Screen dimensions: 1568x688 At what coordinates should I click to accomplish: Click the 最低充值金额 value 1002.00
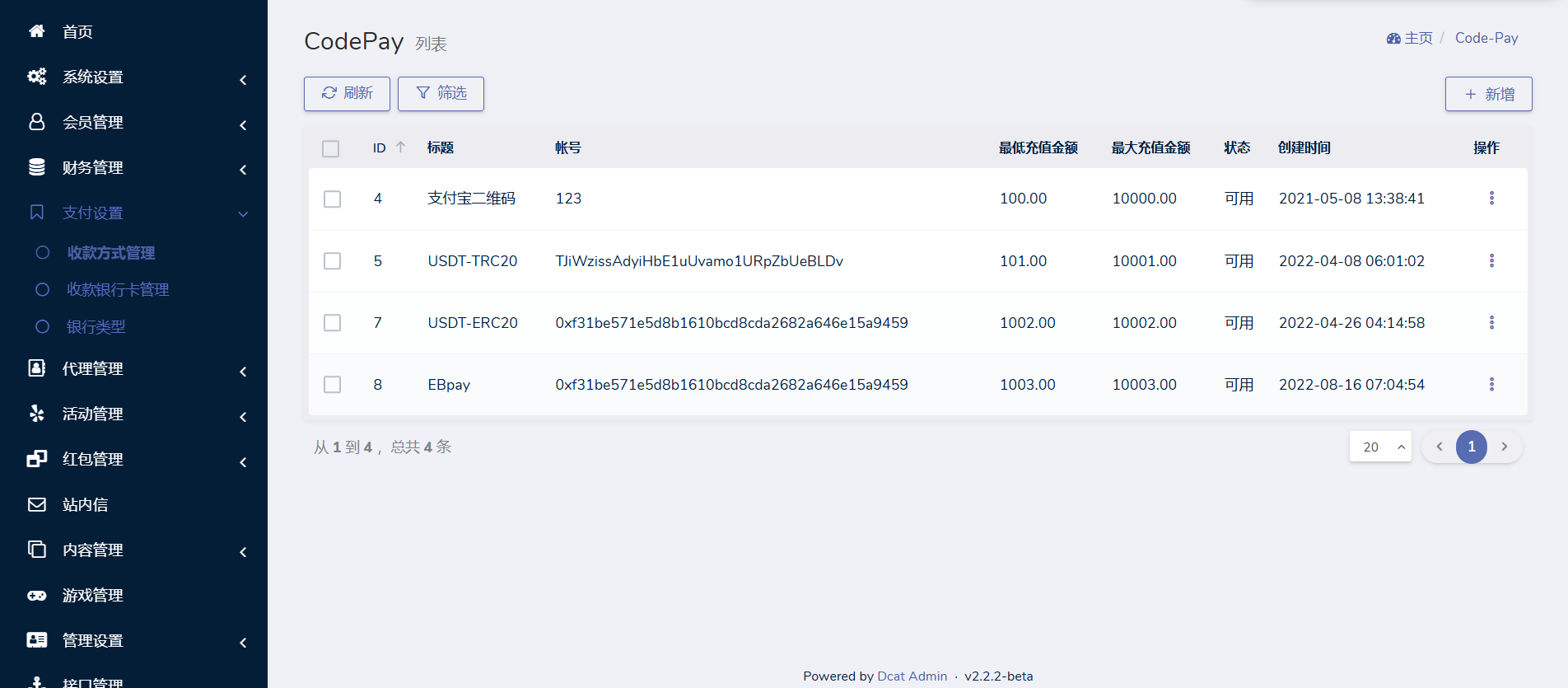click(x=1027, y=323)
